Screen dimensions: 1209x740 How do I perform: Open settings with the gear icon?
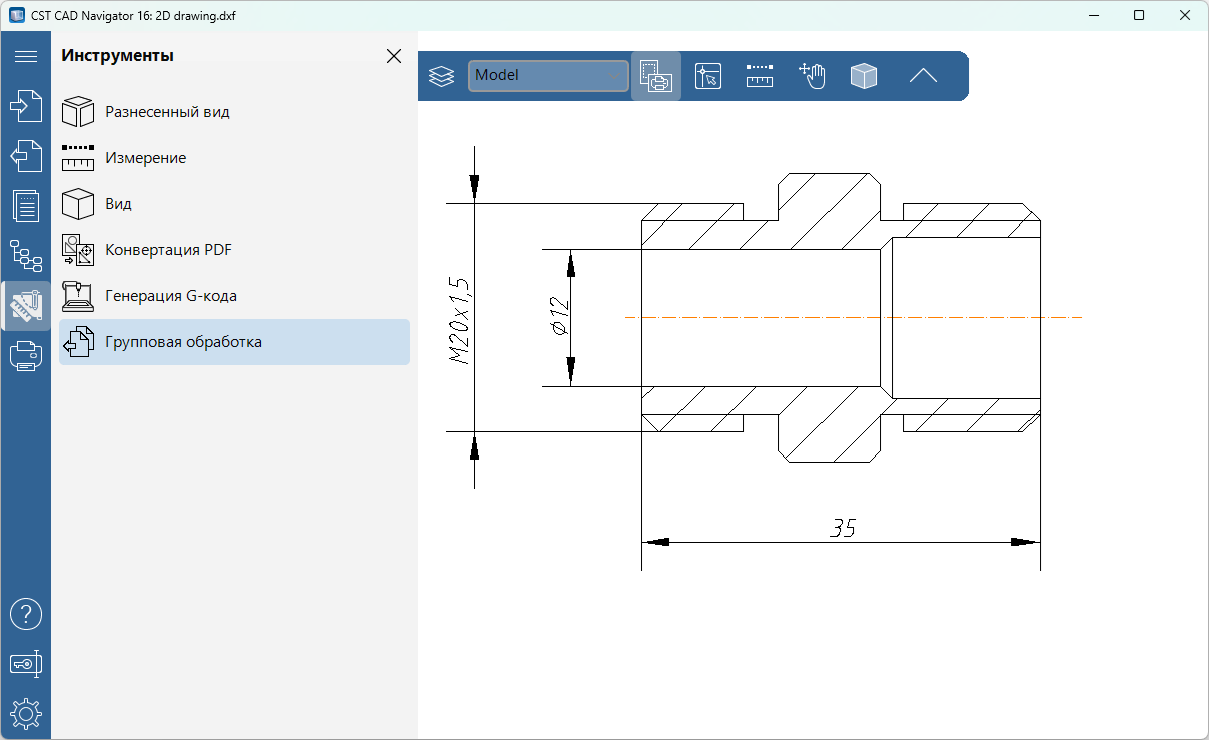[25, 713]
